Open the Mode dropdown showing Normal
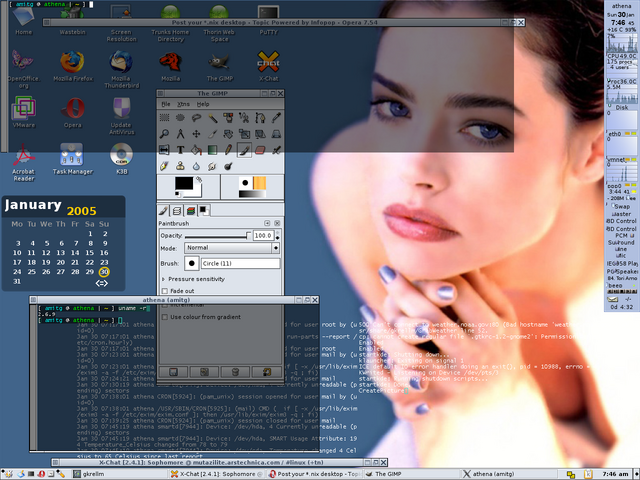 (x=232, y=248)
